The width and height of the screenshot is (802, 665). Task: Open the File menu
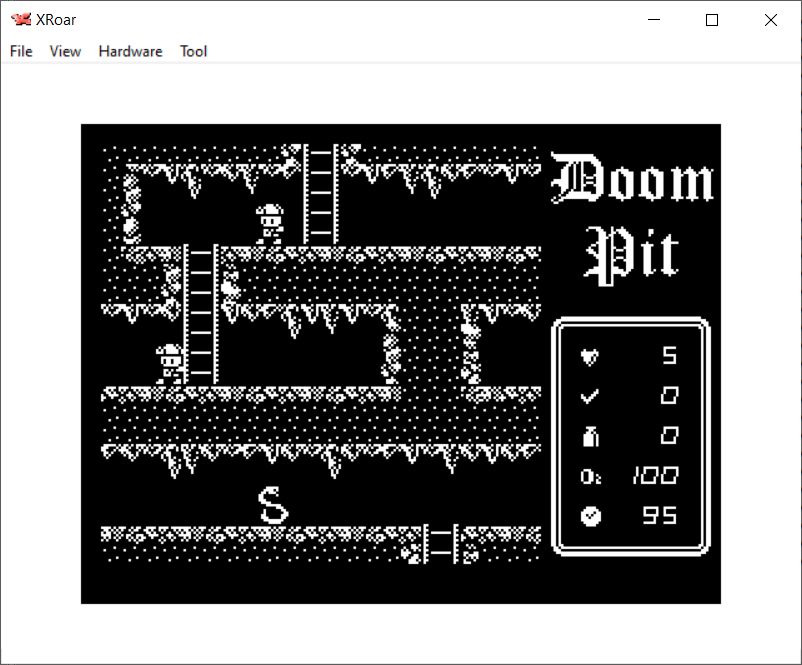pos(21,51)
